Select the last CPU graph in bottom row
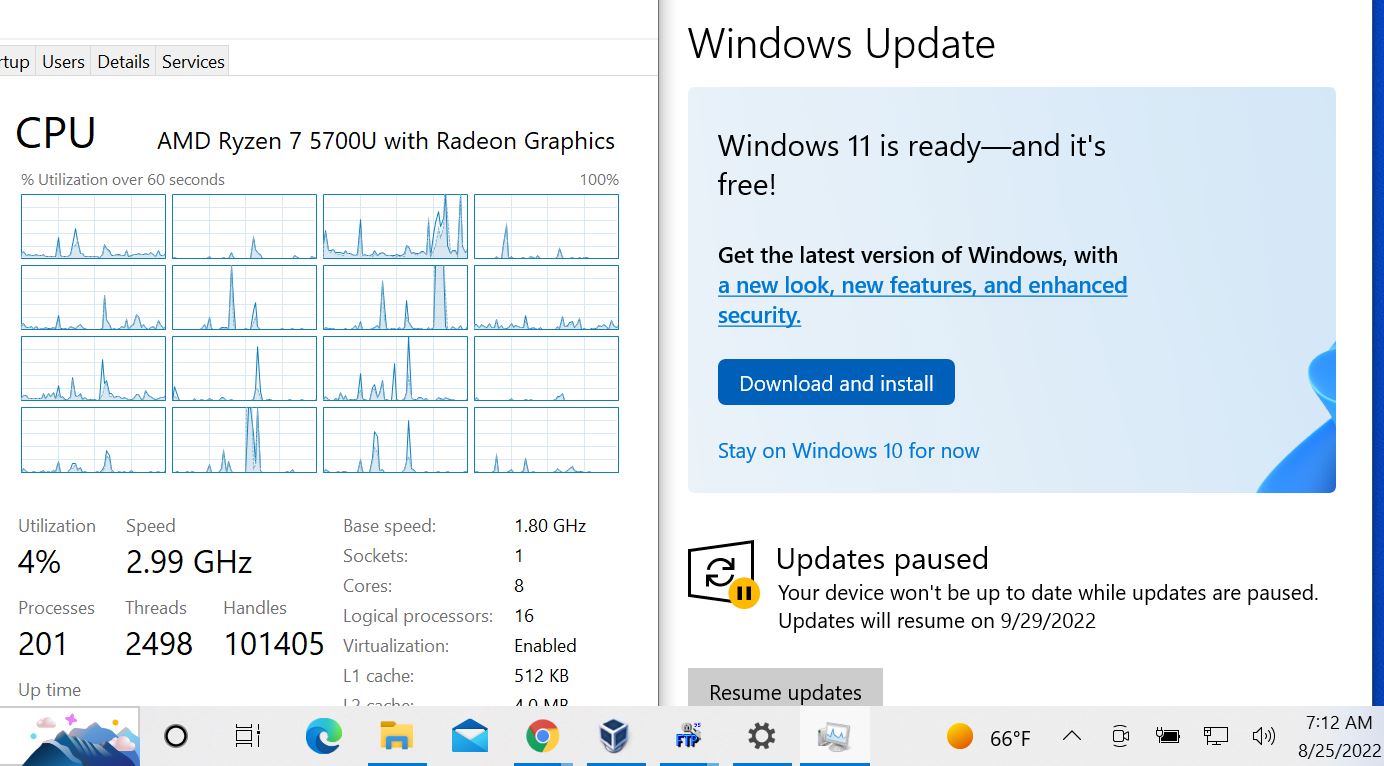Screen dimensions: 1384x766 click(x=546, y=440)
